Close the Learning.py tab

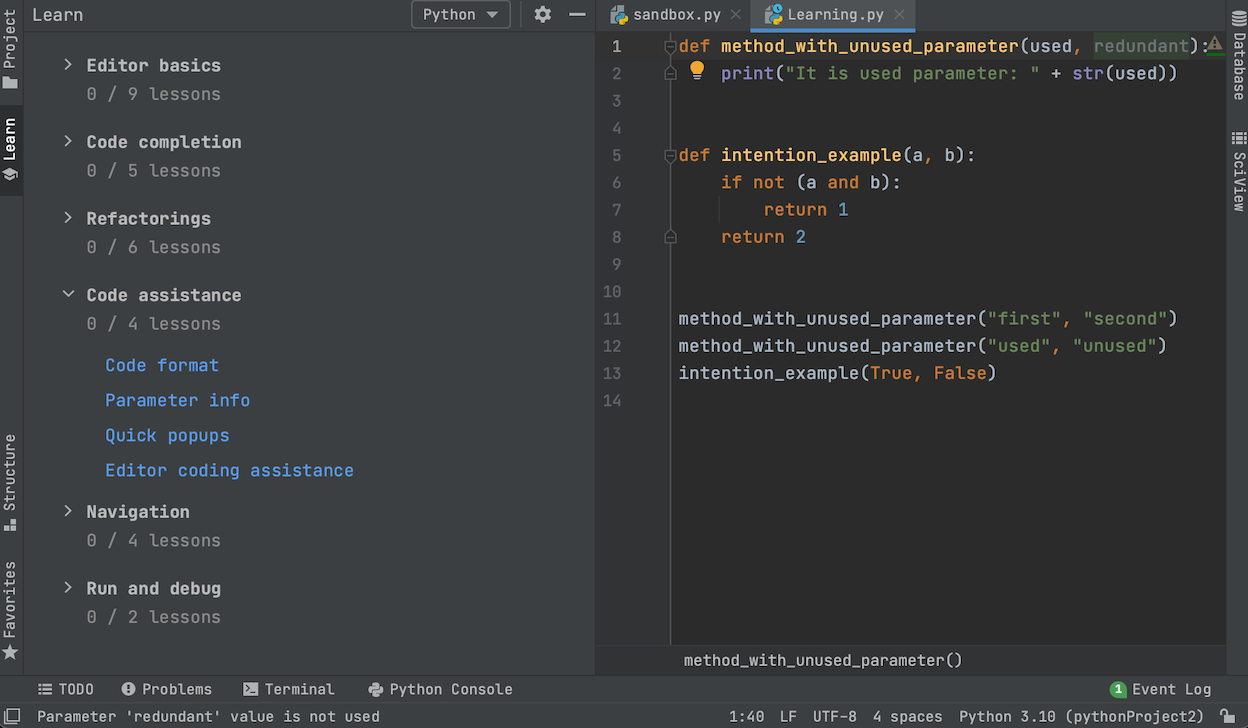[900, 15]
